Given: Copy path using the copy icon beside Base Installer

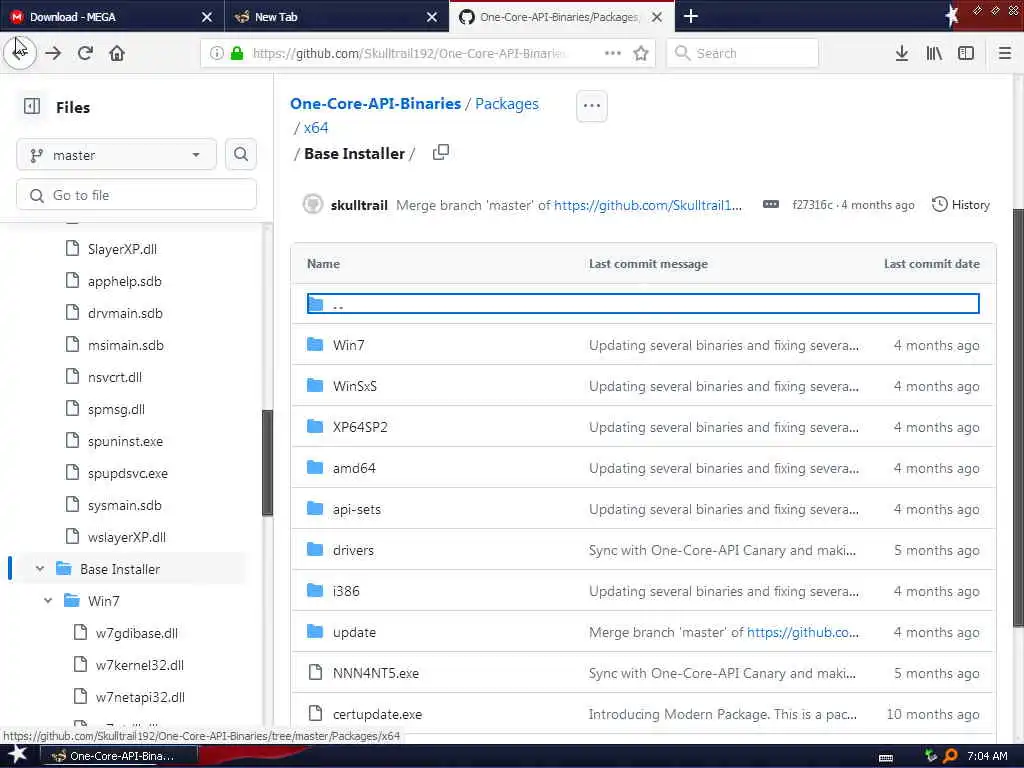Looking at the screenshot, I should pos(441,152).
